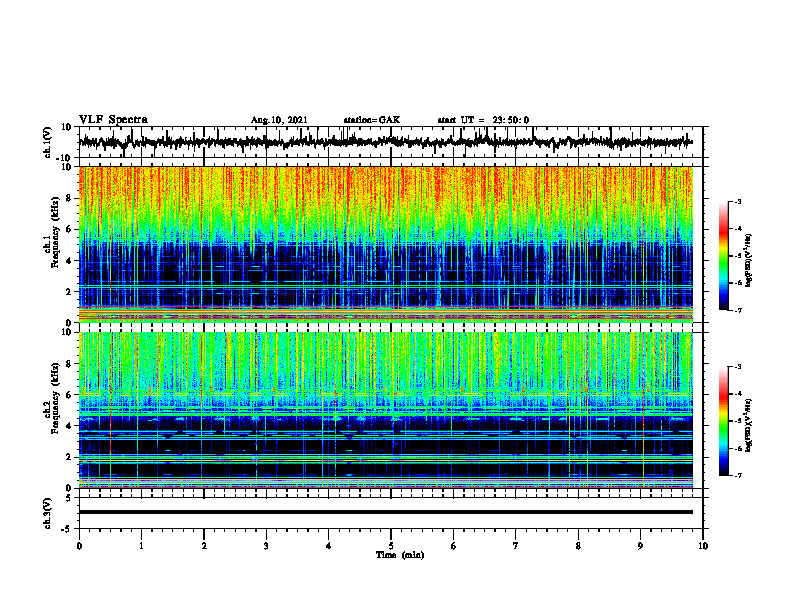
Task: Select the date text "Aug.10, 2021"
Action: 279,120
